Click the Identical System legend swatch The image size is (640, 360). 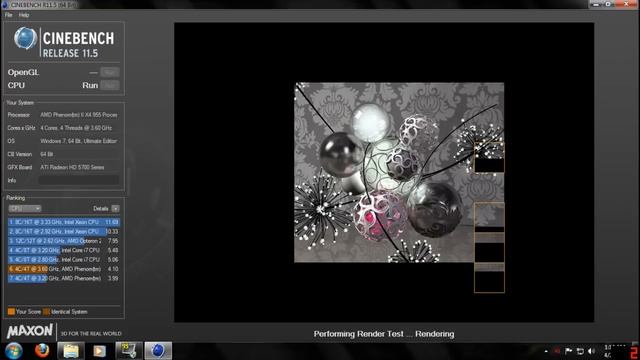coord(47,312)
